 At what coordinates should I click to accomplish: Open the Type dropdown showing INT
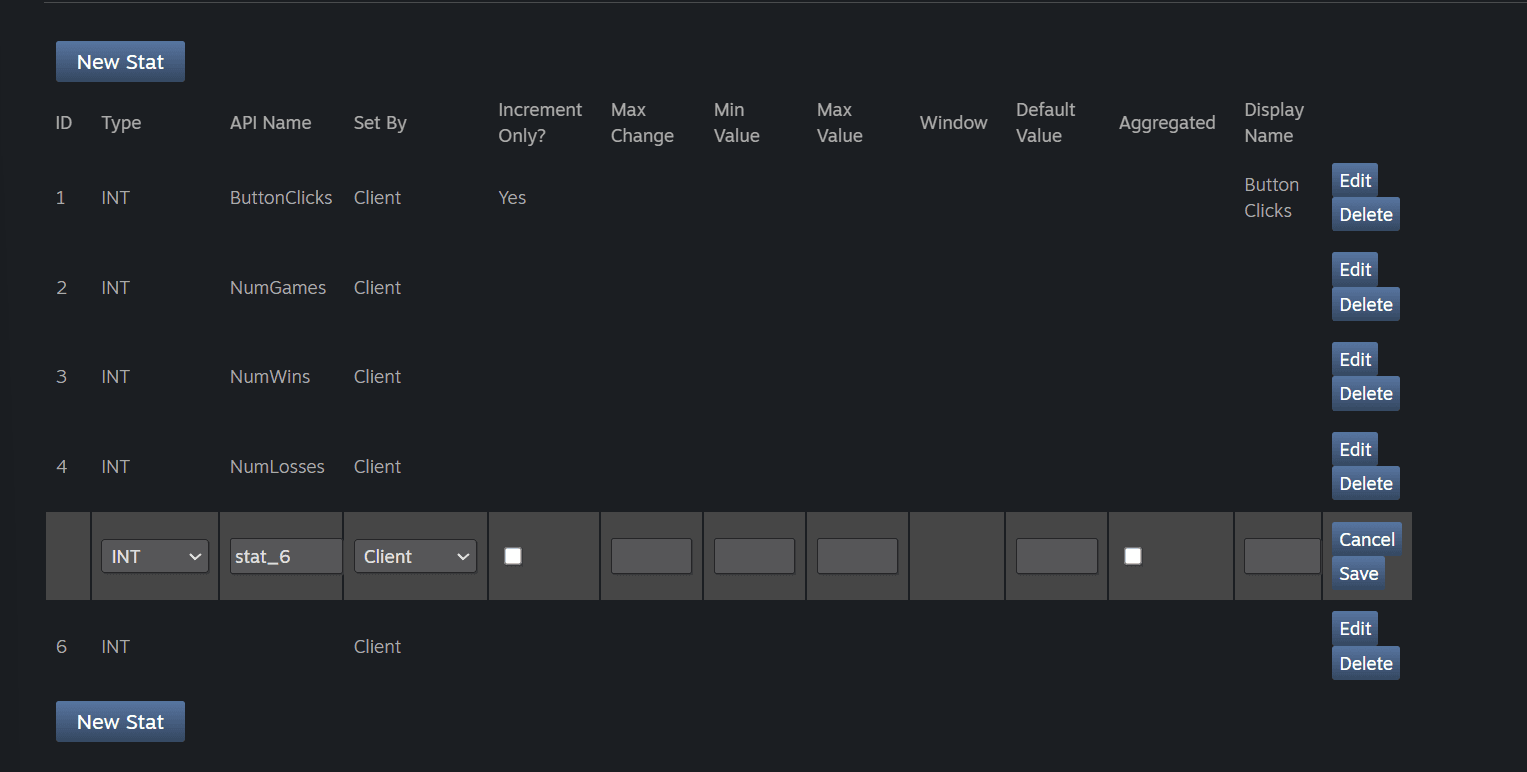click(x=154, y=556)
